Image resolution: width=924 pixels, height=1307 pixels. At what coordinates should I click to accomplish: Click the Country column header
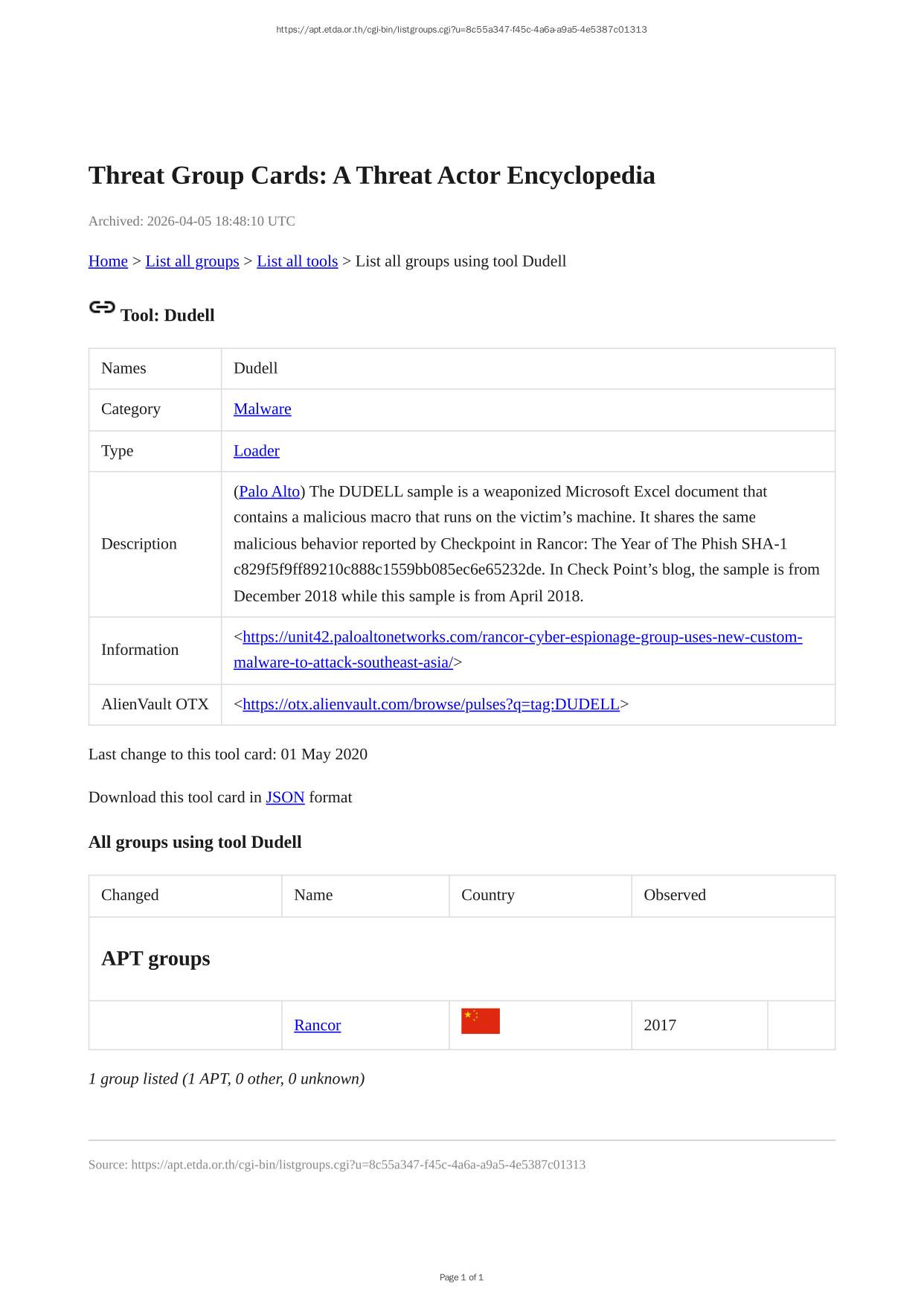click(x=487, y=895)
